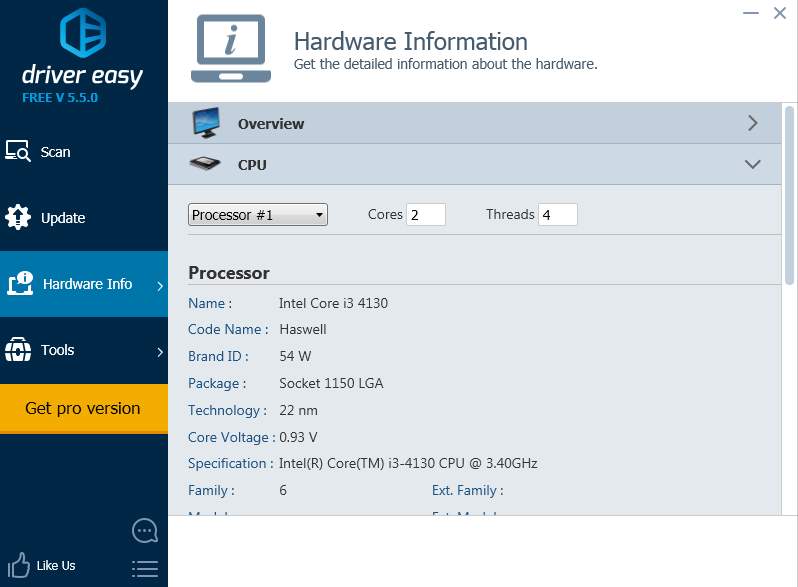Click the thumbs-up Like Us icon

(x=19, y=565)
